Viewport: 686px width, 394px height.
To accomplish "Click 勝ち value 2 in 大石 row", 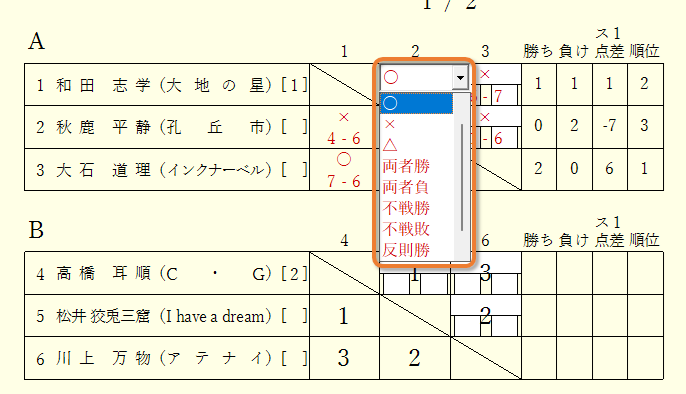I will 539,169.
